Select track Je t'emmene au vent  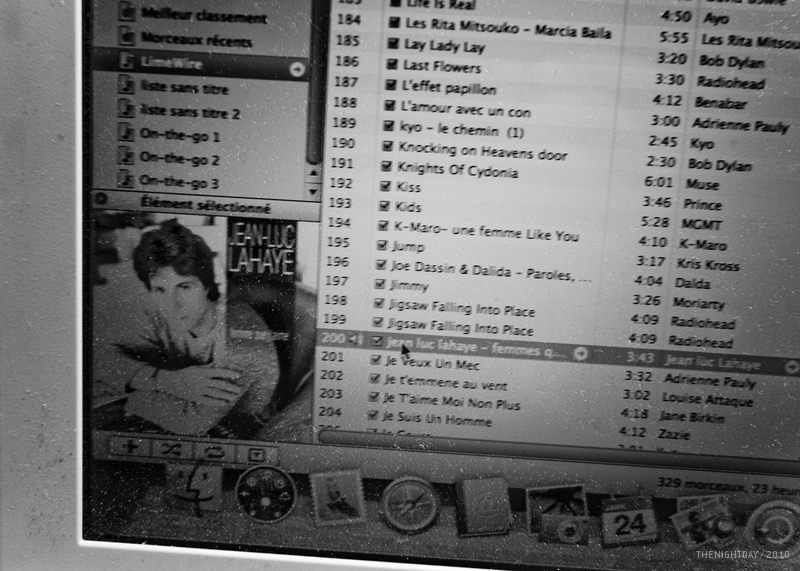(445, 383)
